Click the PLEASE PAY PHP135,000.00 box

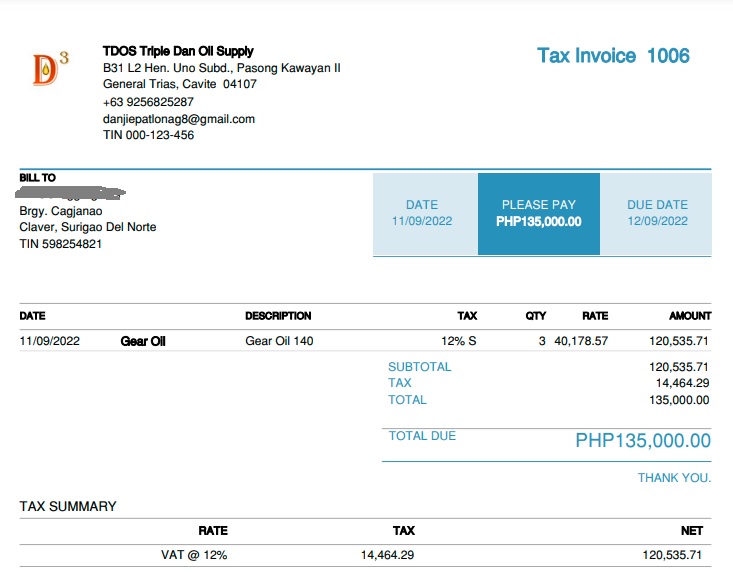(x=538, y=213)
